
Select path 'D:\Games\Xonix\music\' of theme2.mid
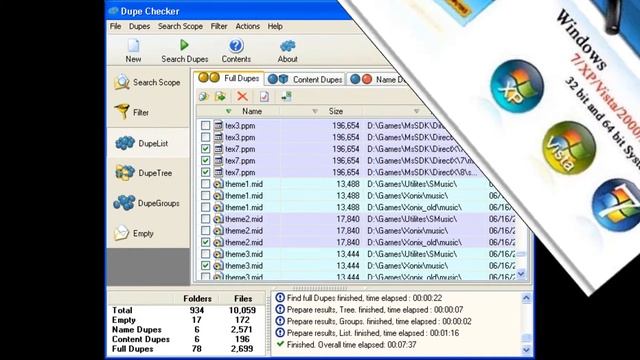(x=407, y=231)
